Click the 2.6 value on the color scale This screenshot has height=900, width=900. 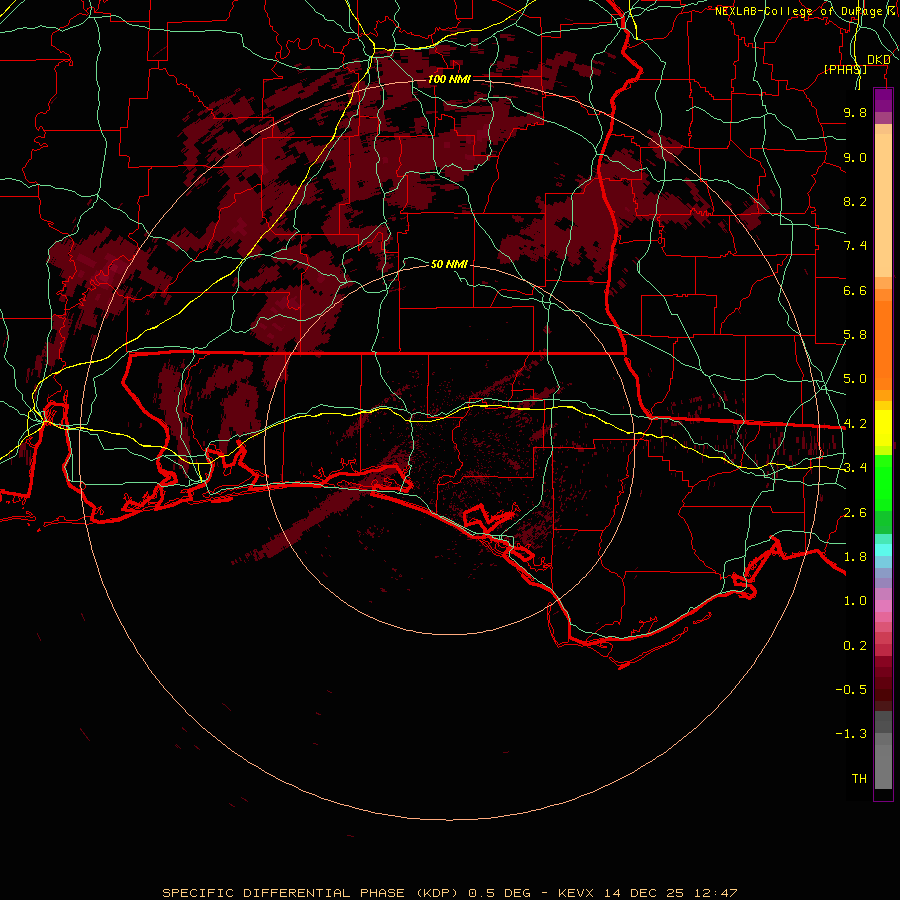[855, 513]
